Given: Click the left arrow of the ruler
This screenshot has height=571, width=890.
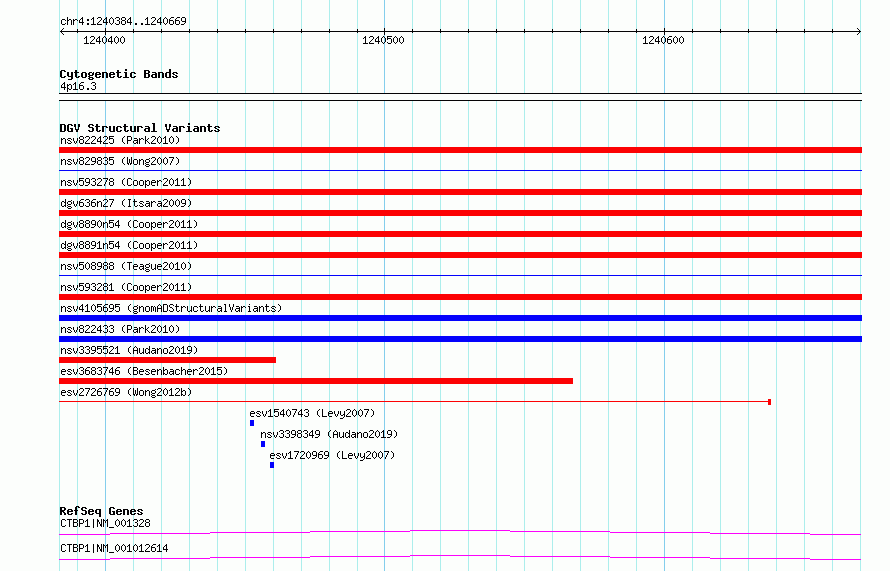Looking at the screenshot, I should [x=62, y=32].
